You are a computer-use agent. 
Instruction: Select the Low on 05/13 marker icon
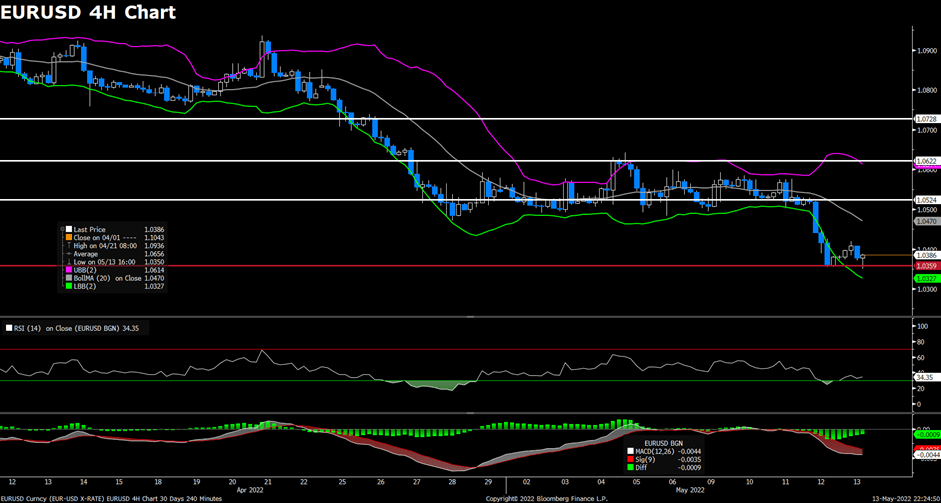(69, 262)
